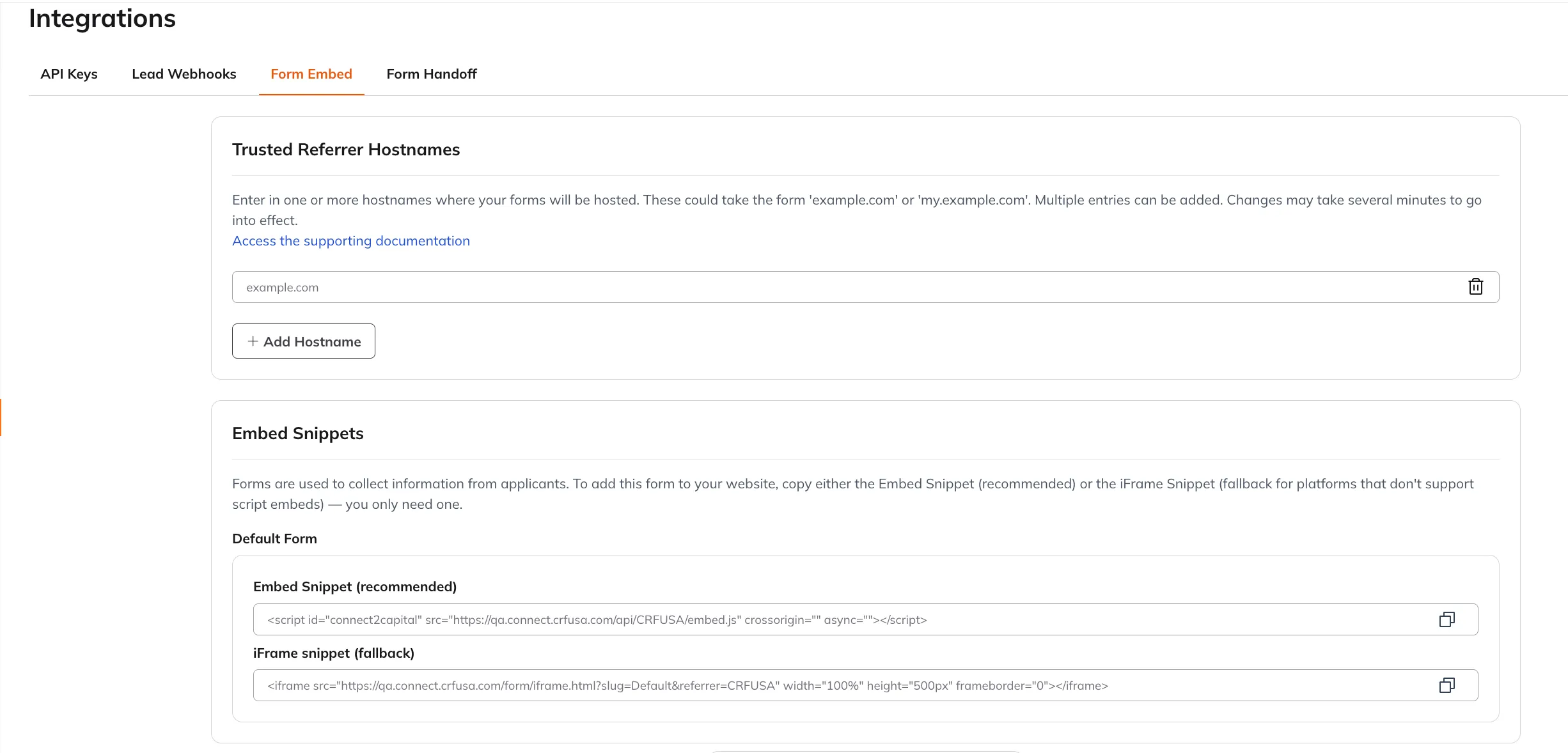
Task: Copy the iFrame snippet fallback code
Action: pos(1446,685)
